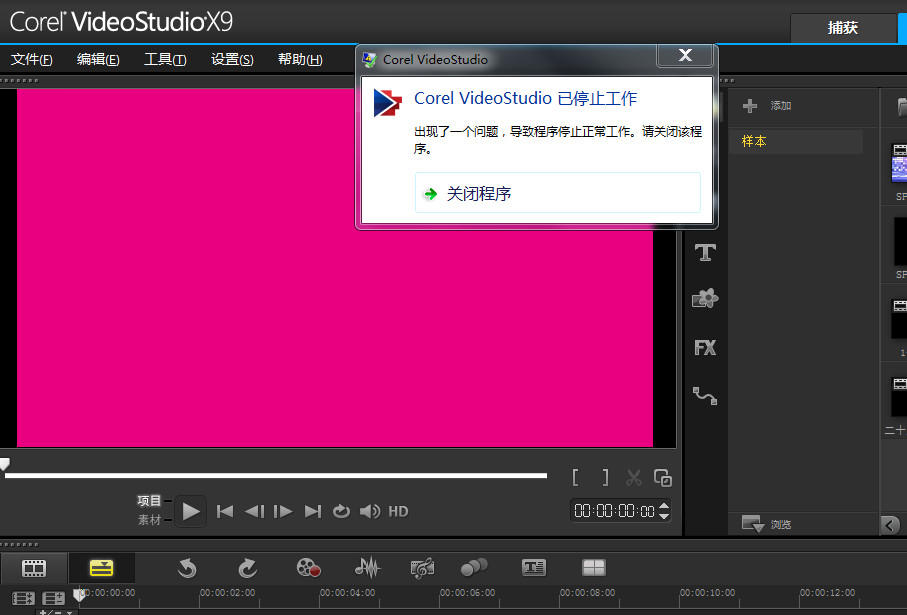Open the FX filter library
Viewport: 907px width, 615px height.
(x=705, y=348)
